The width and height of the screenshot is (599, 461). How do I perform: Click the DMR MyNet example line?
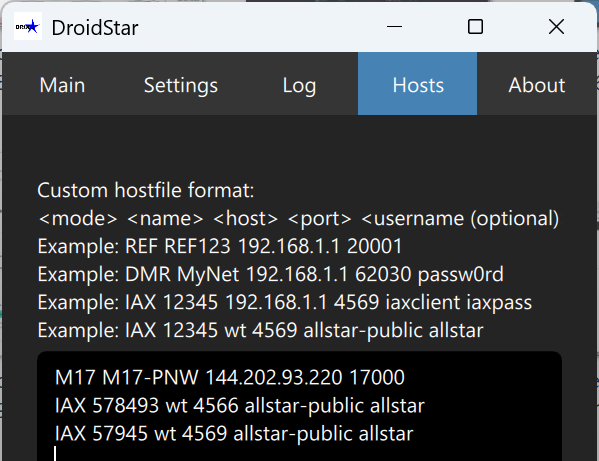pos(270,274)
